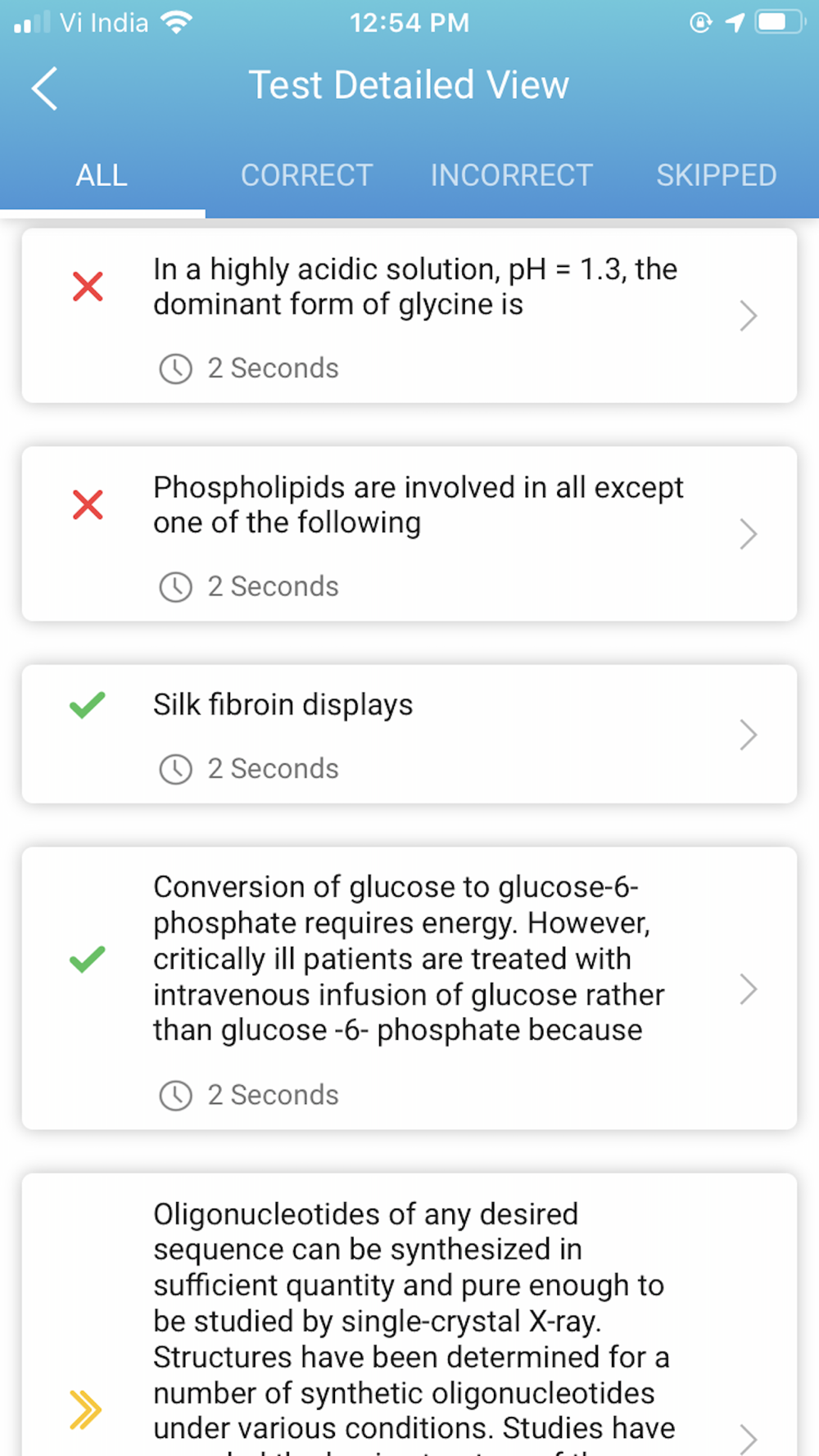
Task: Click green checkmark on Silk fibroin question
Action: (x=88, y=705)
